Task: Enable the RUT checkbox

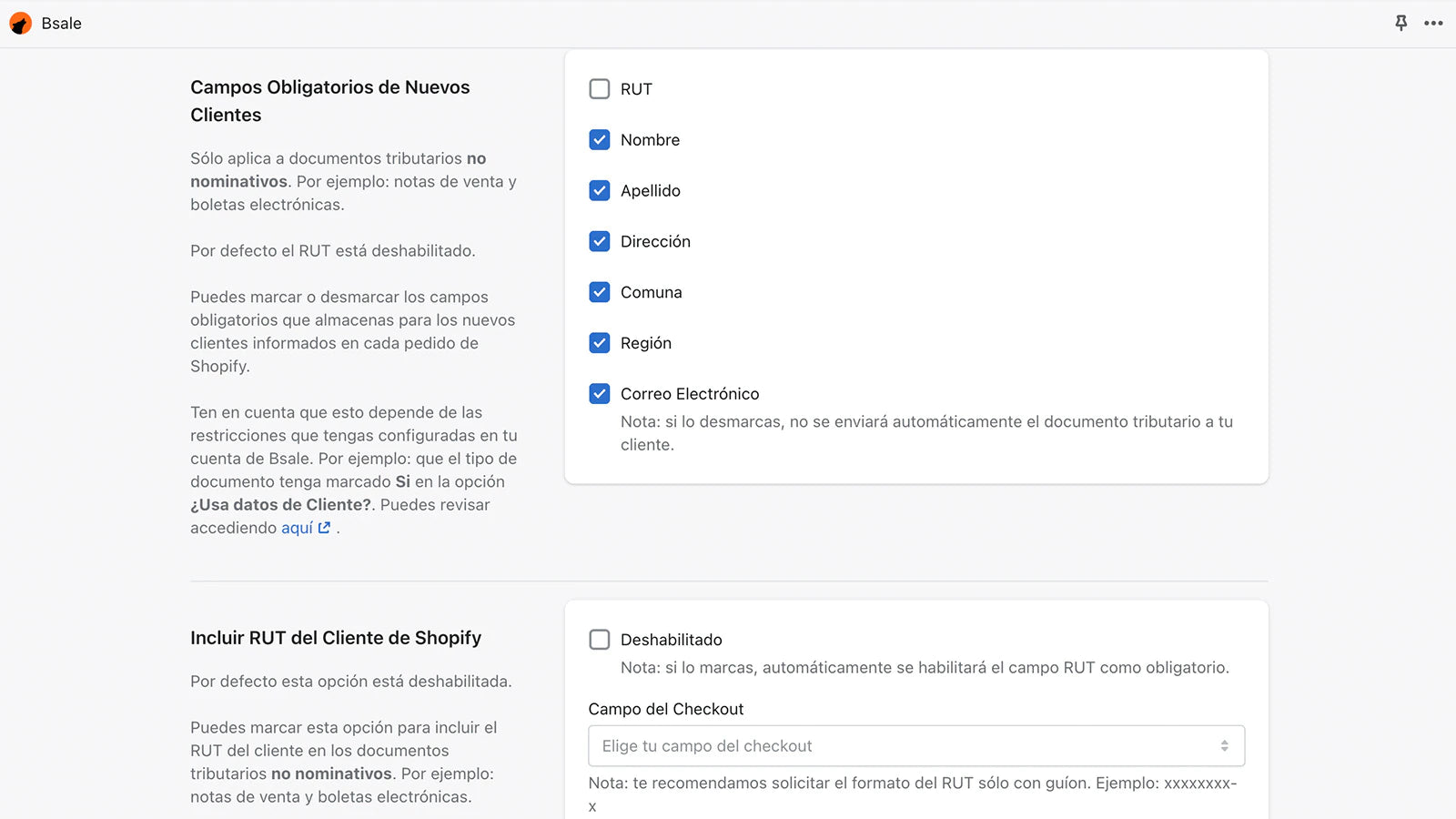Action: tap(600, 89)
